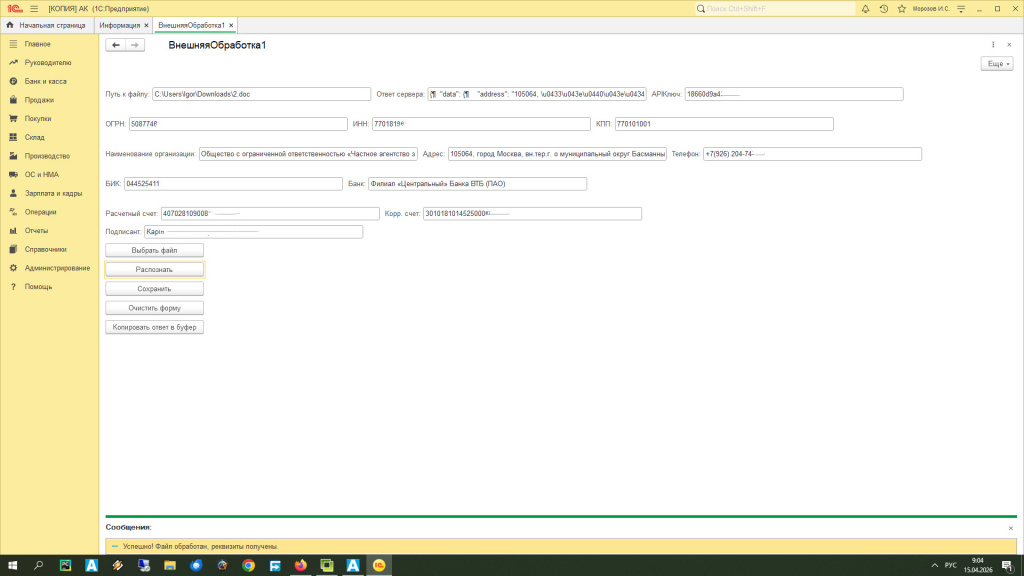Close the Информация tab

point(146,25)
